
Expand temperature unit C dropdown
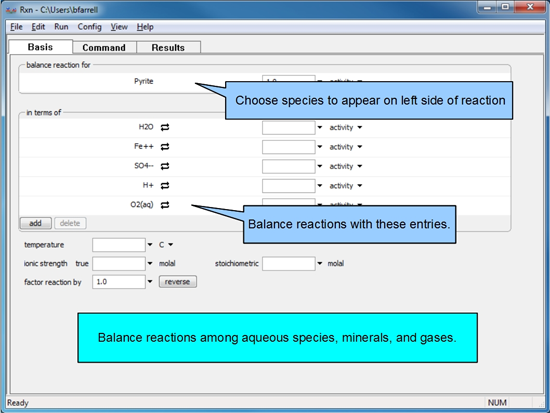170,245
